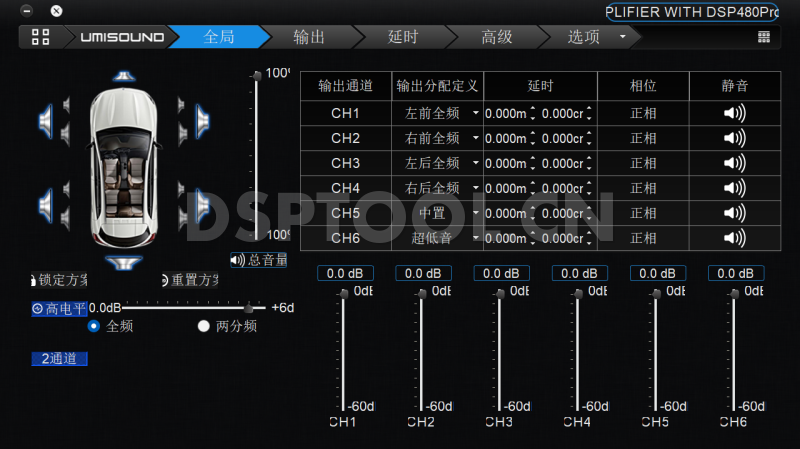Click the CH2 0.0 dB gain field
The width and height of the screenshot is (800, 449).
pos(423,273)
